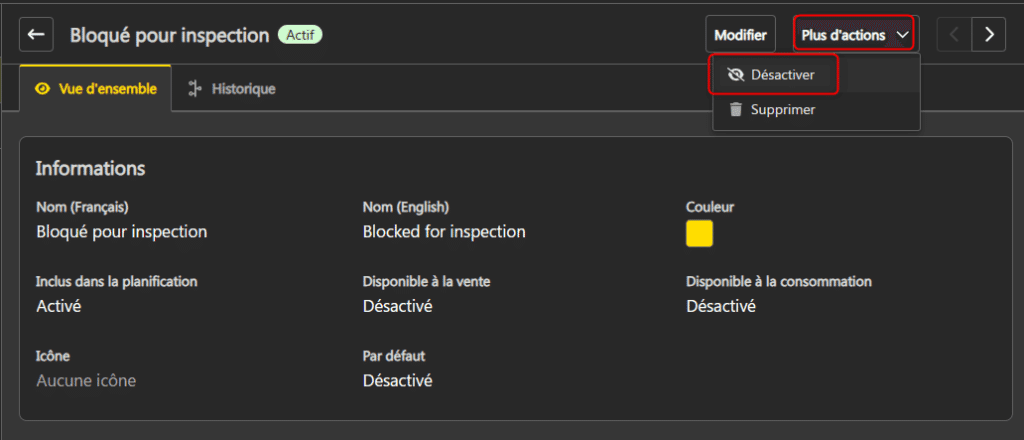Choose Supprimer in the dropdown menu
This screenshot has width=1024, height=440.
coord(784,110)
